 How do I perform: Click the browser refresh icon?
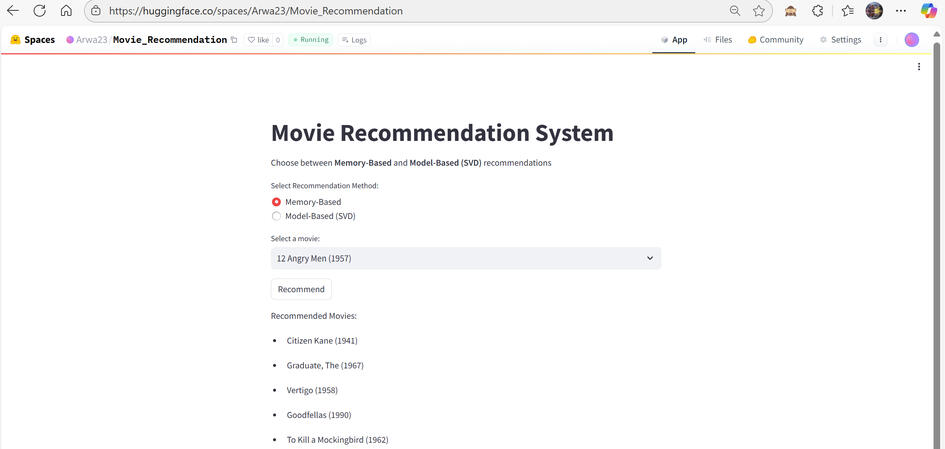pos(39,11)
